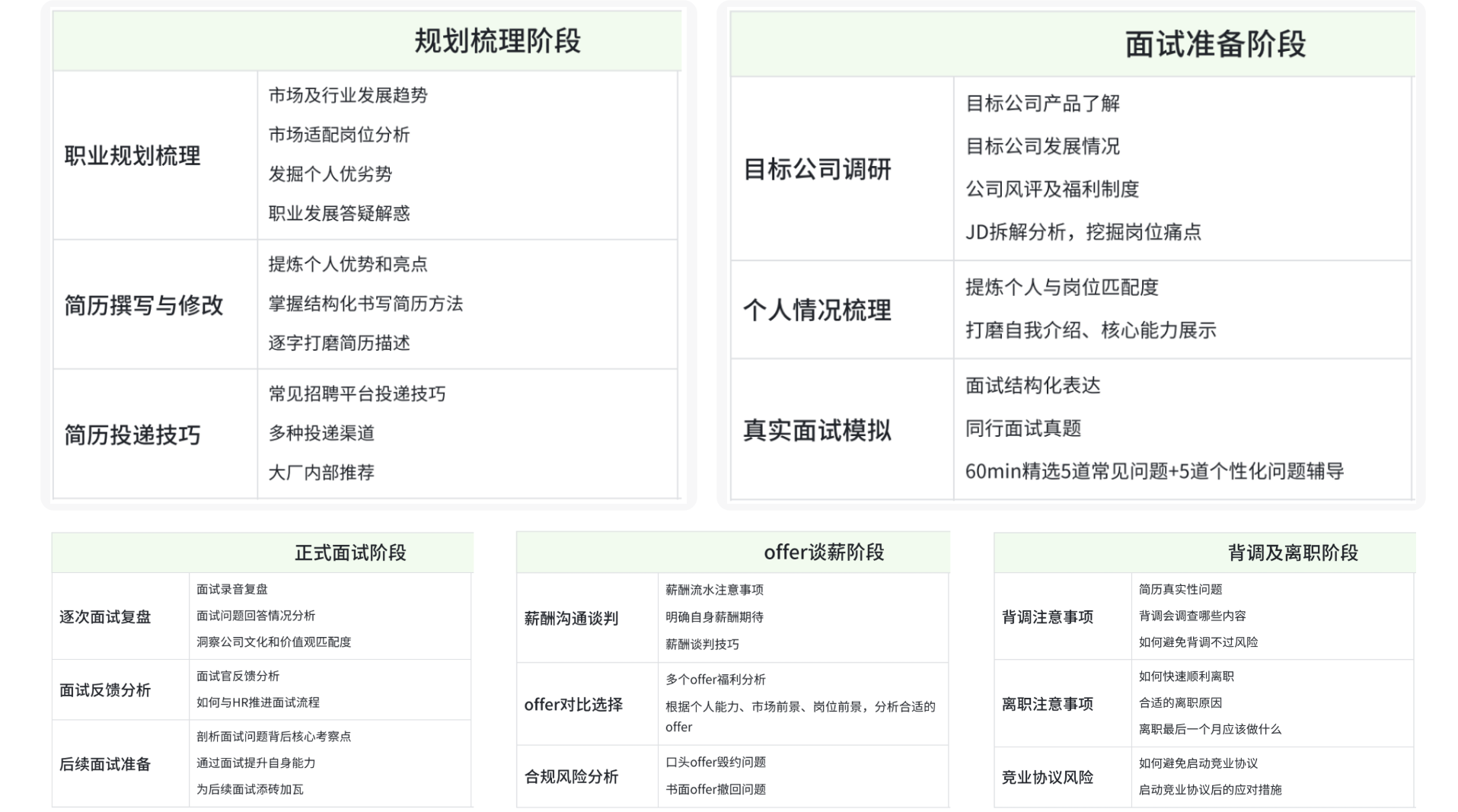Click the 个人情况梳理 row label

[x=817, y=310]
